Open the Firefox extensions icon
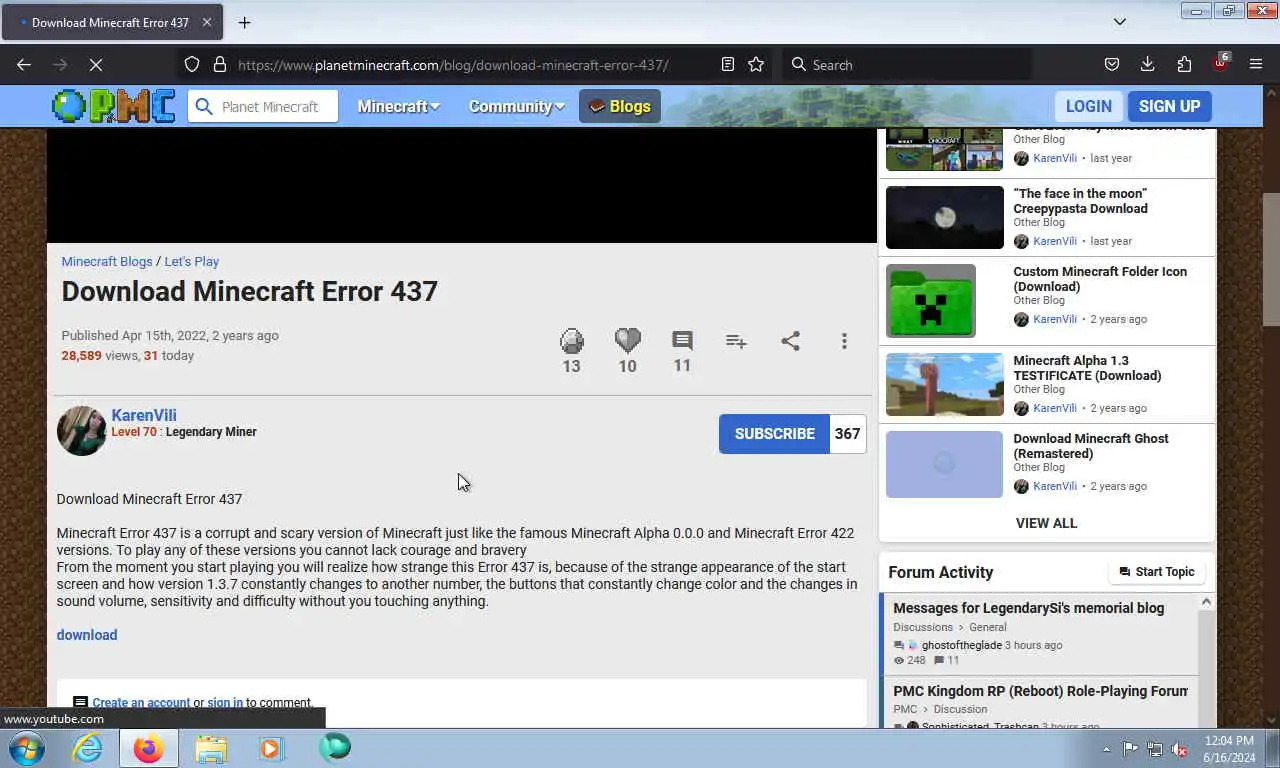The image size is (1280, 768). [x=1184, y=64]
